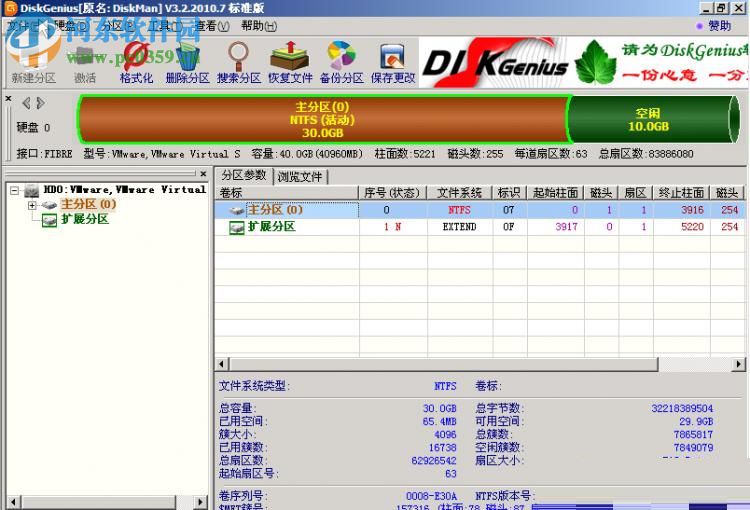Open the 帮助(H) menu

(x=259, y=26)
